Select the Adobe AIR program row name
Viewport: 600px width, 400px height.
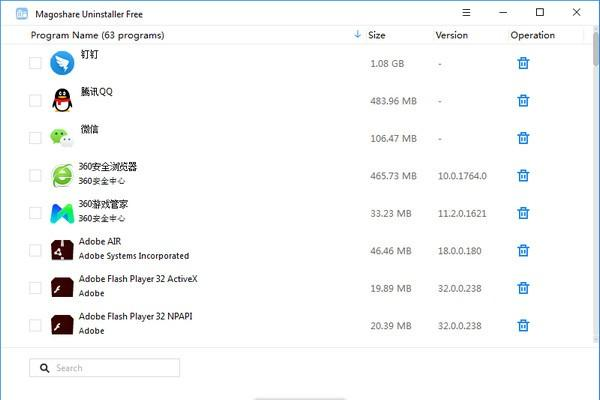(100, 242)
